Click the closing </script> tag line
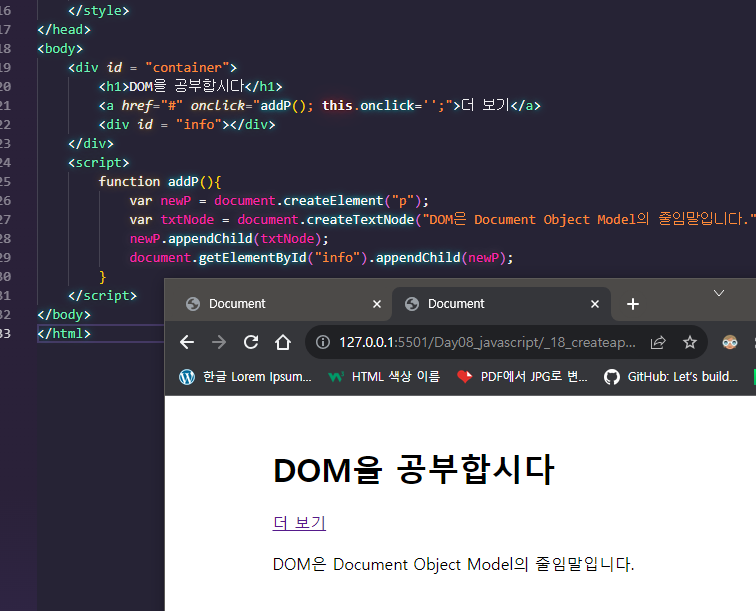 [102, 296]
